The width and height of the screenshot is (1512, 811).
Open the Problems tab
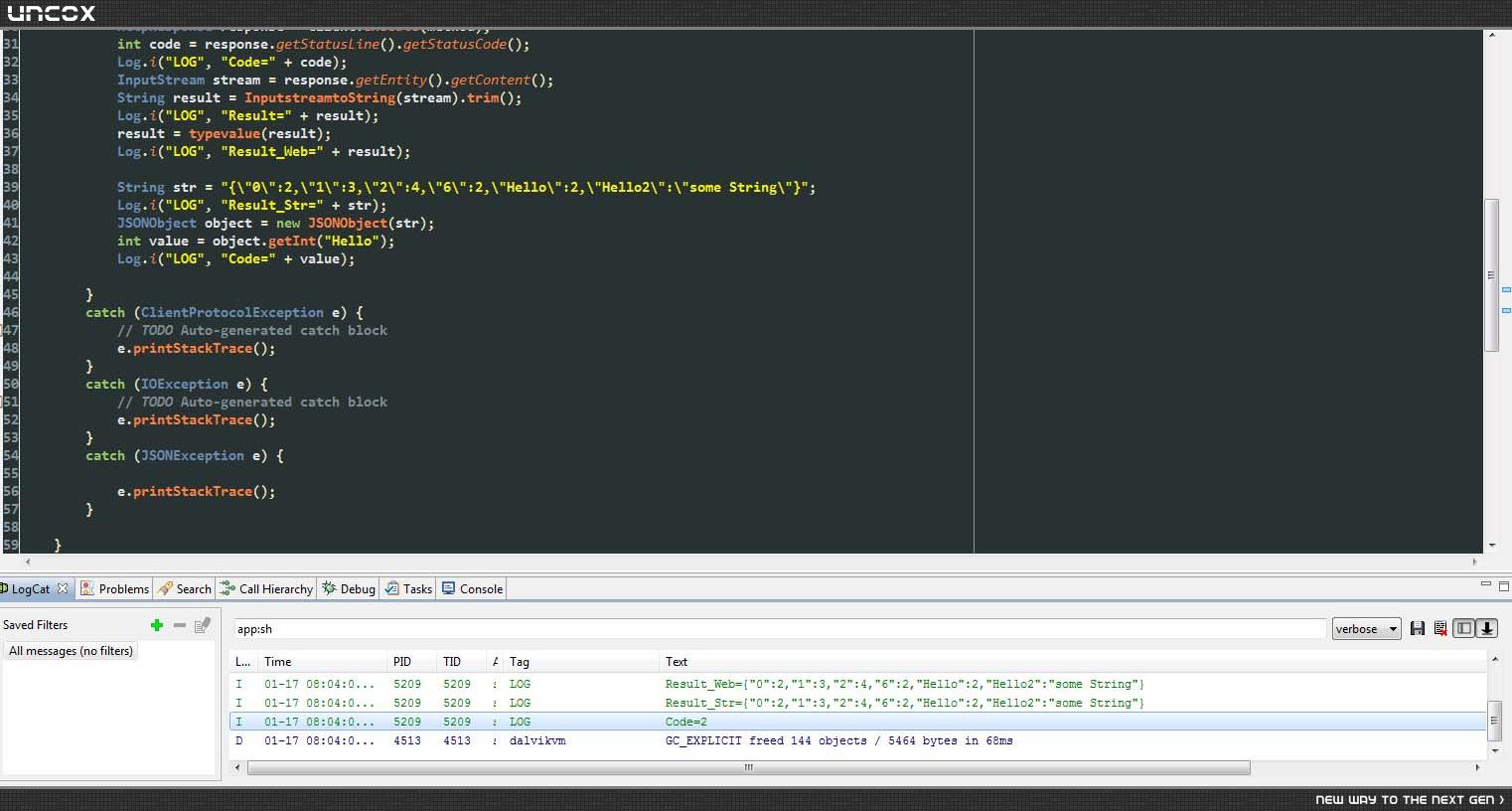[x=114, y=588]
